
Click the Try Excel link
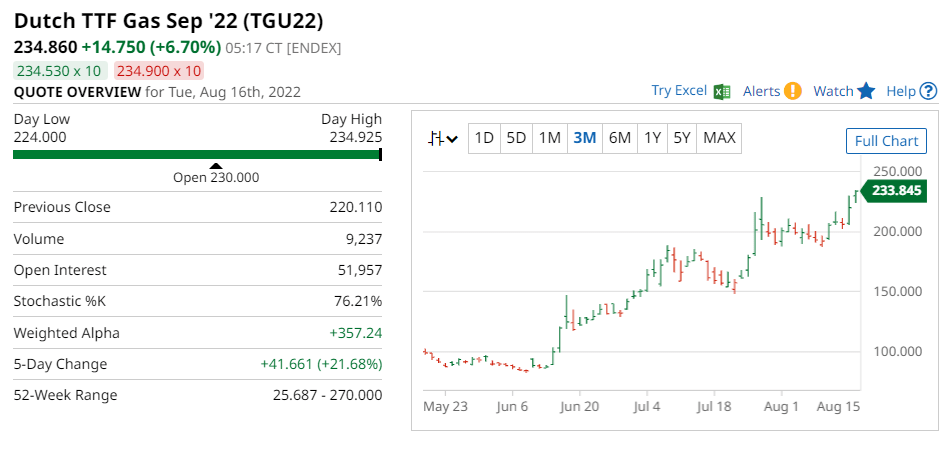[679, 91]
